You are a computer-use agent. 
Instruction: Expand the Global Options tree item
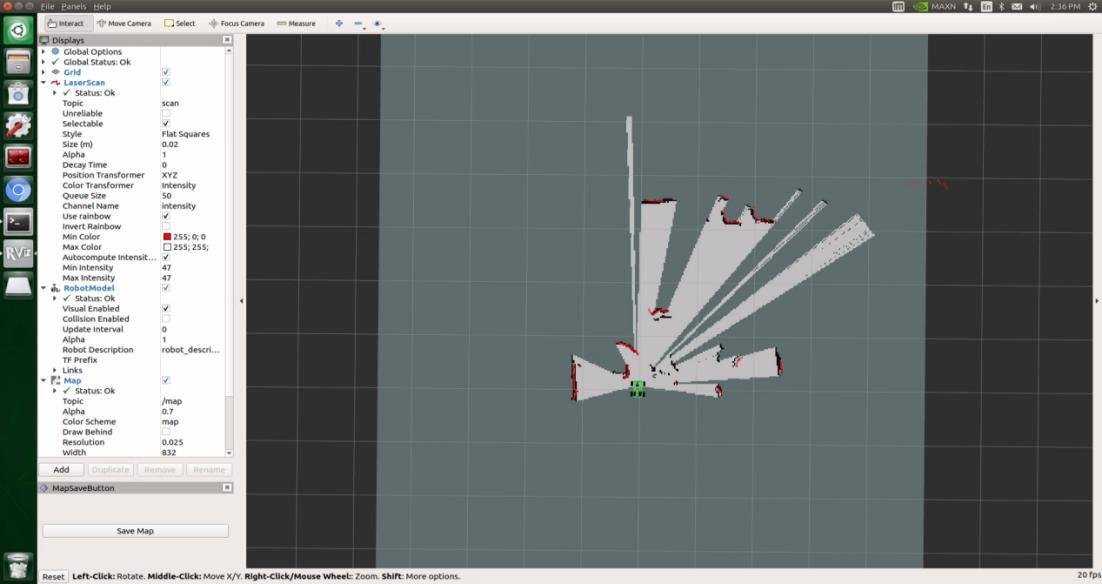[x=44, y=51]
